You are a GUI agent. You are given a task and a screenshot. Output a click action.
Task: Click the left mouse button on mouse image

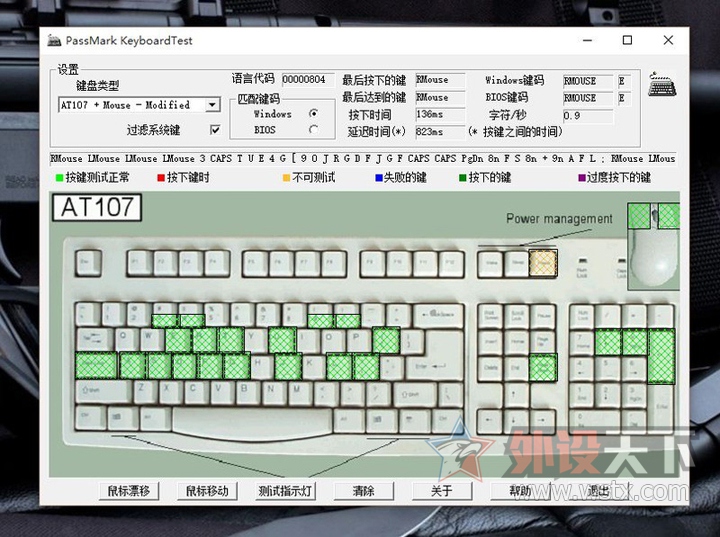[639, 214]
